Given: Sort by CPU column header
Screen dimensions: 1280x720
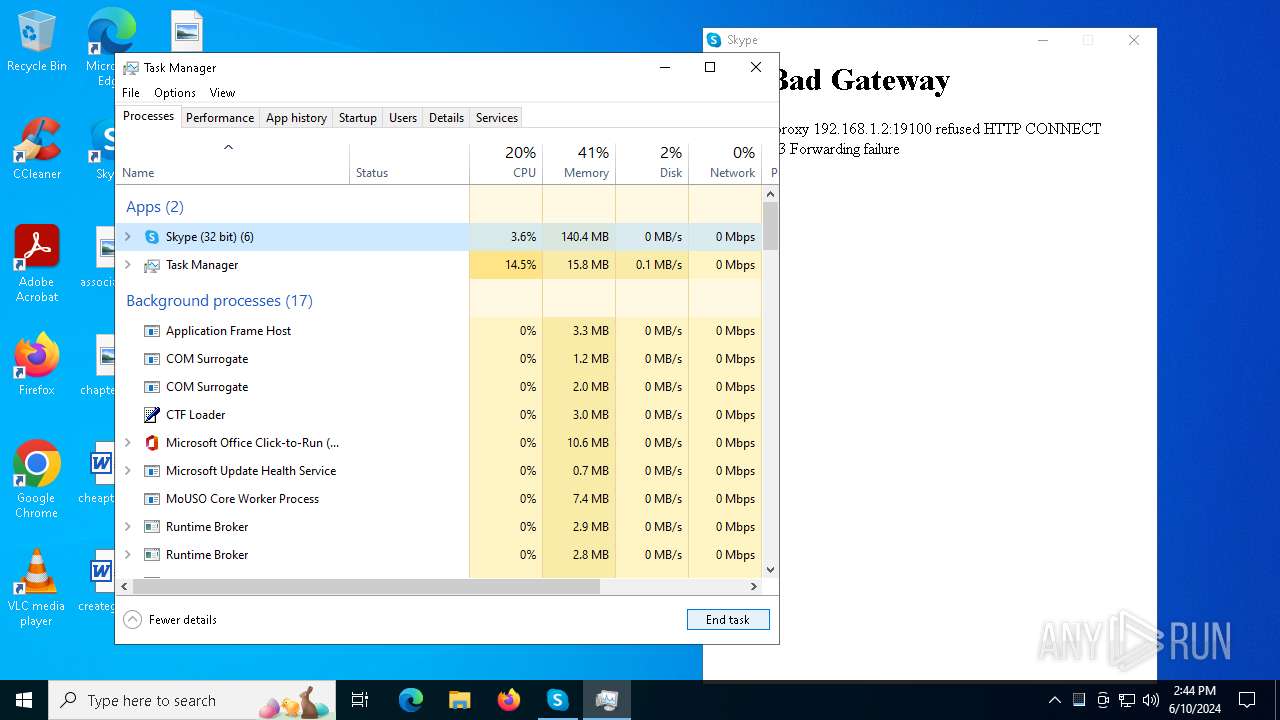Looking at the screenshot, I should [x=506, y=163].
